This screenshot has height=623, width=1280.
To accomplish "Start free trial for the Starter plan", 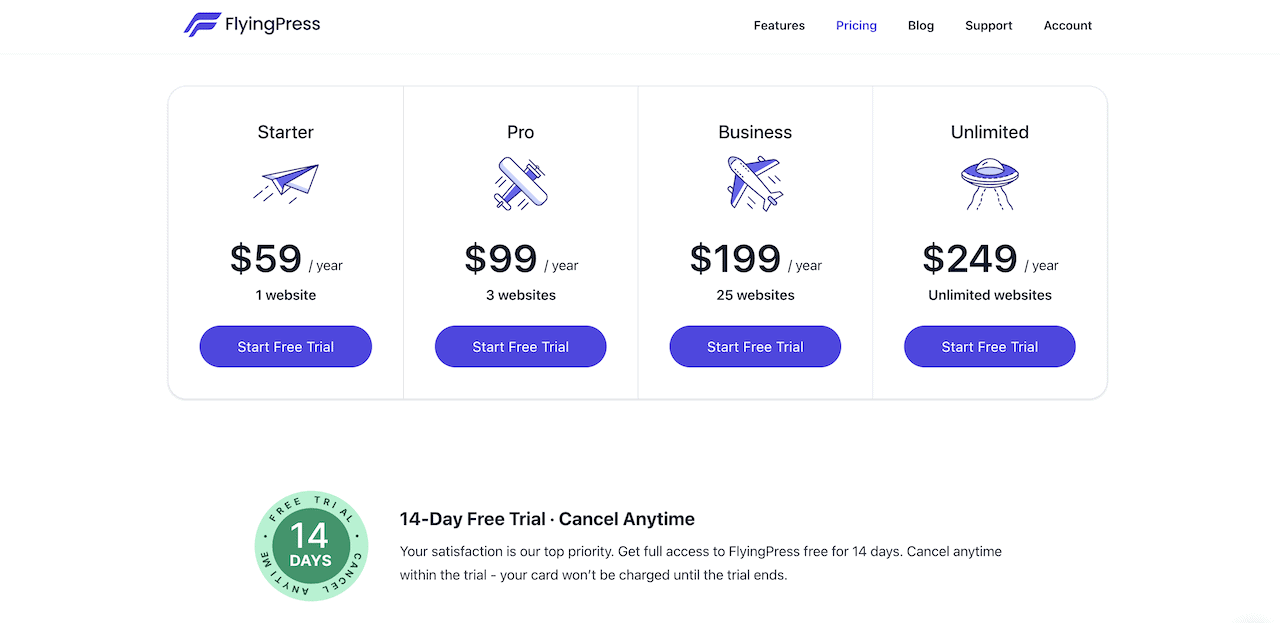I will [x=285, y=346].
